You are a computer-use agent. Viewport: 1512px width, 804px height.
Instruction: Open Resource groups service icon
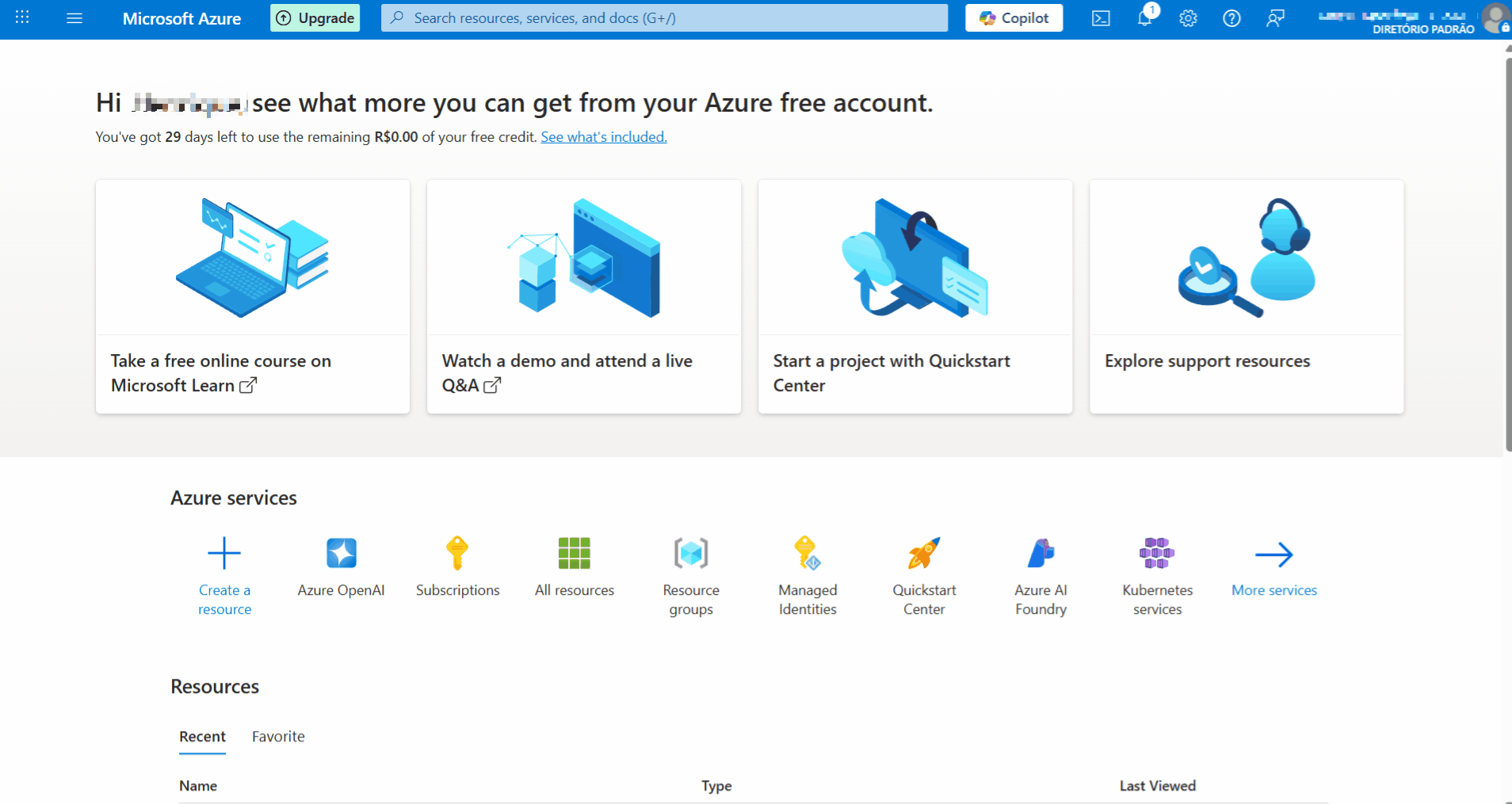pyautogui.click(x=690, y=554)
